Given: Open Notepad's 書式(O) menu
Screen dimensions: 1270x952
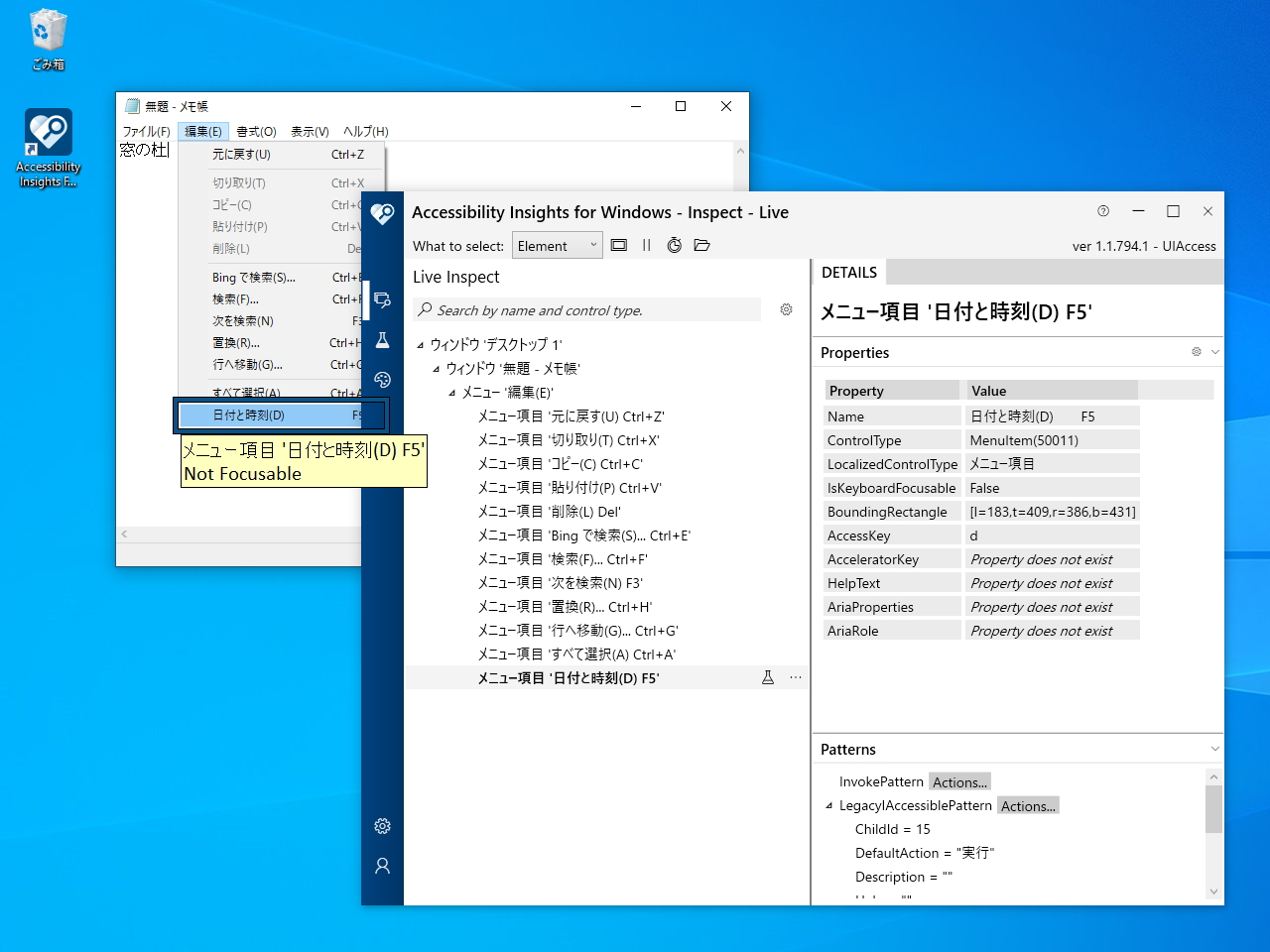Looking at the screenshot, I should coord(255,131).
